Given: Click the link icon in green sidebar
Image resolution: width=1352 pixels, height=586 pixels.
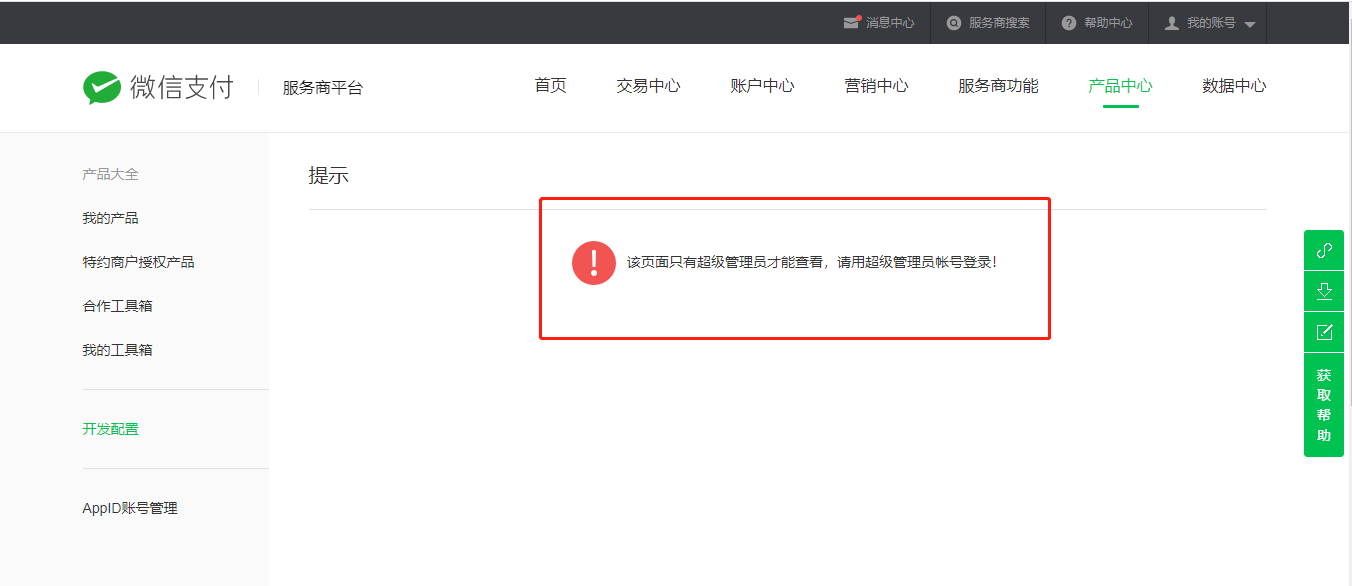Looking at the screenshot, I should click(1324, 250).
